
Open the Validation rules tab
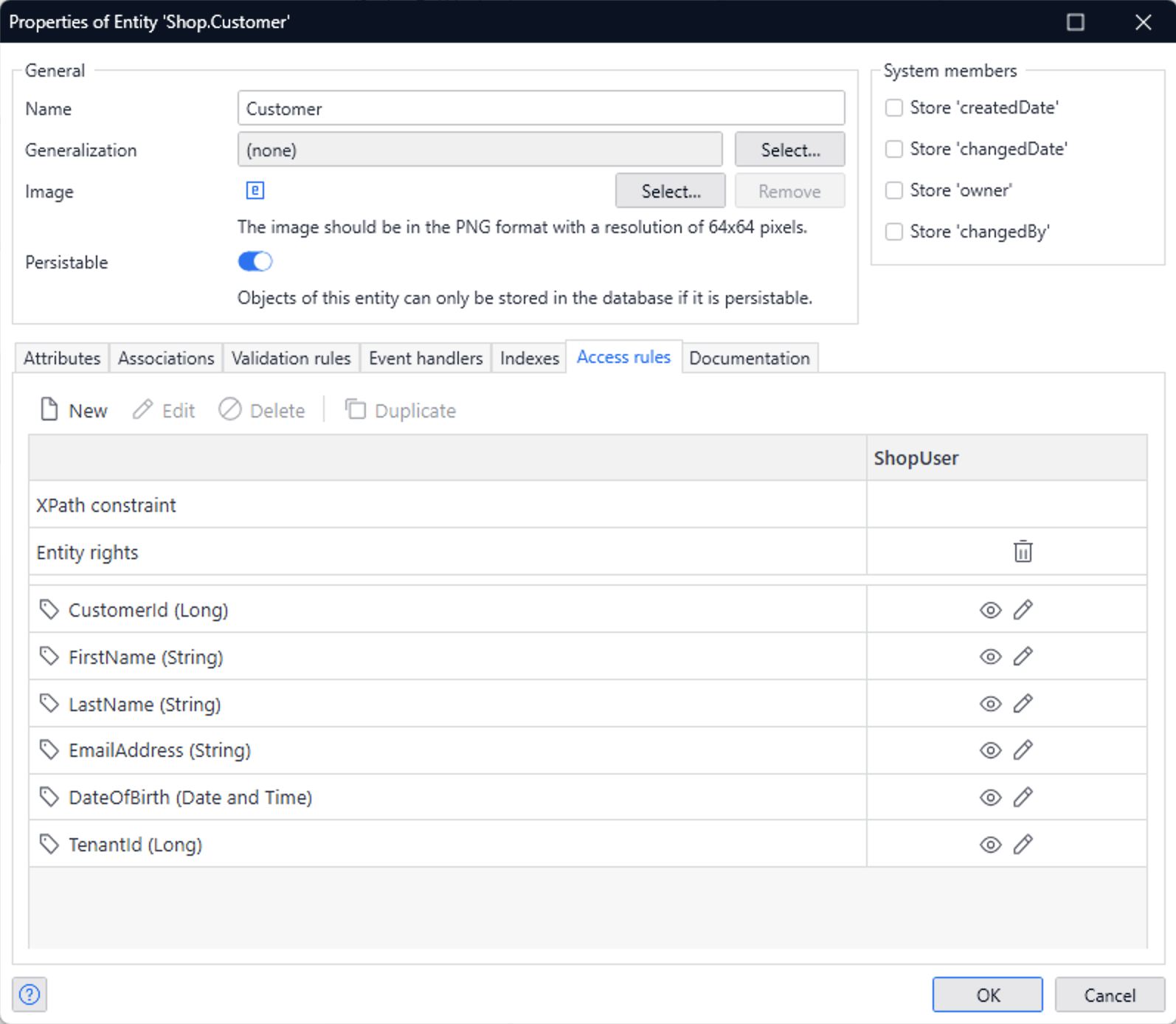[x=291, y=359]
